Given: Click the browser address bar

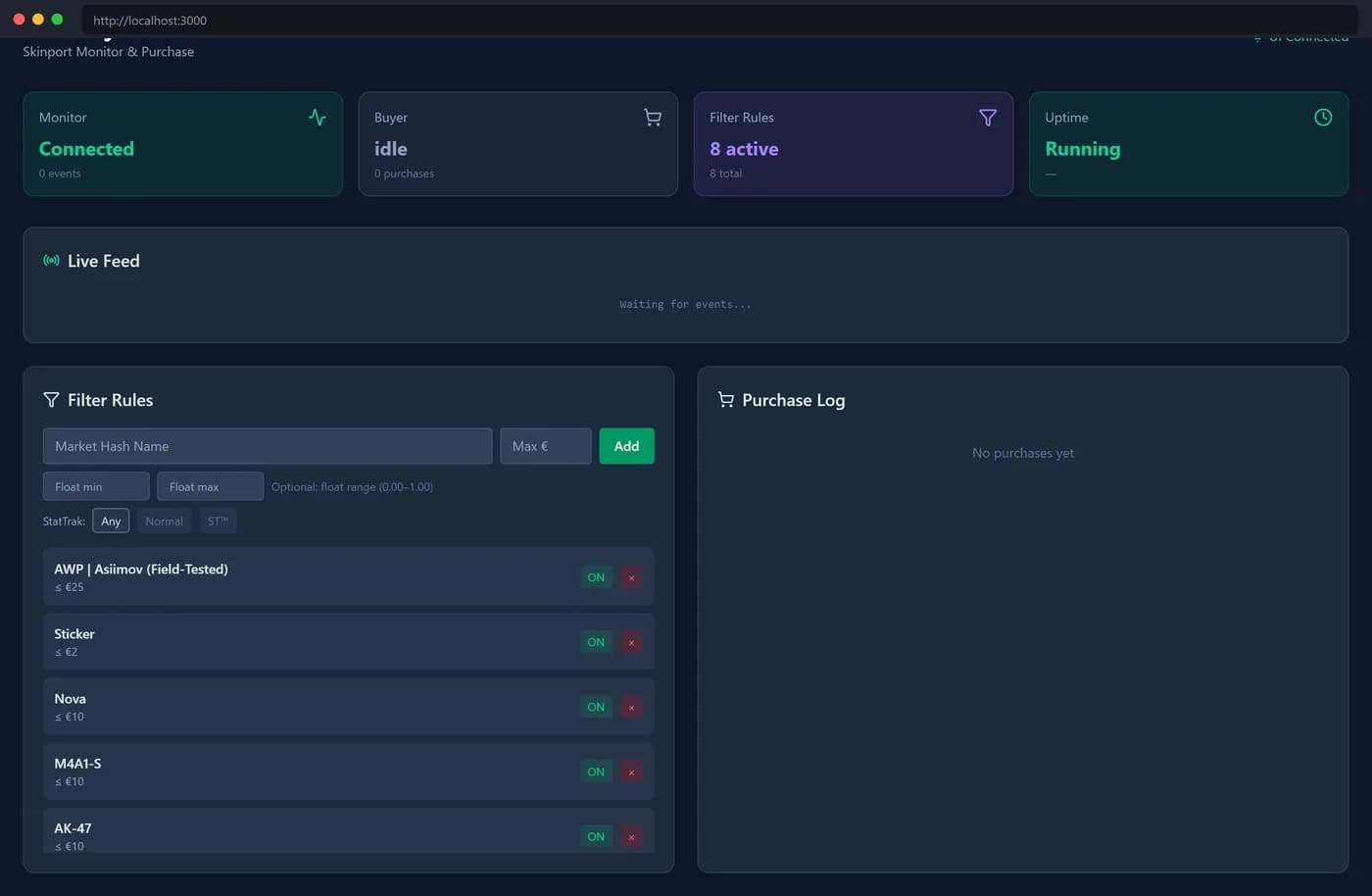Looking at the screenshot, I should pyautogui.click(x=720, y=20).
